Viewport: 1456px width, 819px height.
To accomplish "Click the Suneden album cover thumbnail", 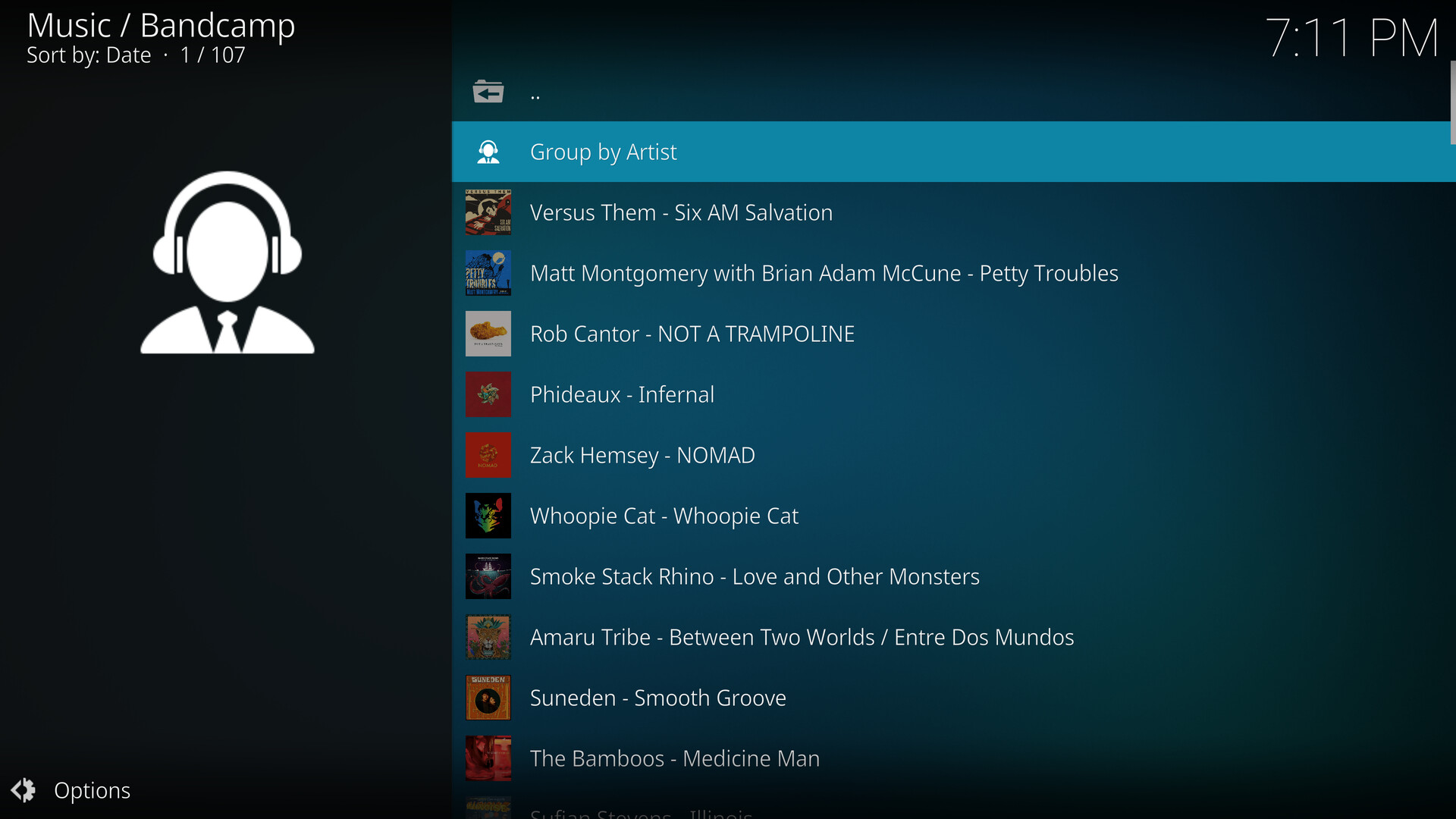I will [488, 698].
